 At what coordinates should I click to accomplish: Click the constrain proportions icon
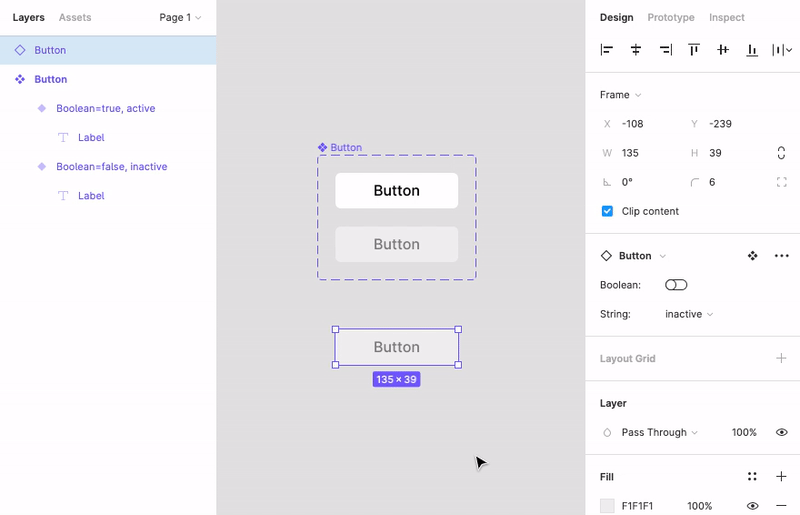click(781, 153)
